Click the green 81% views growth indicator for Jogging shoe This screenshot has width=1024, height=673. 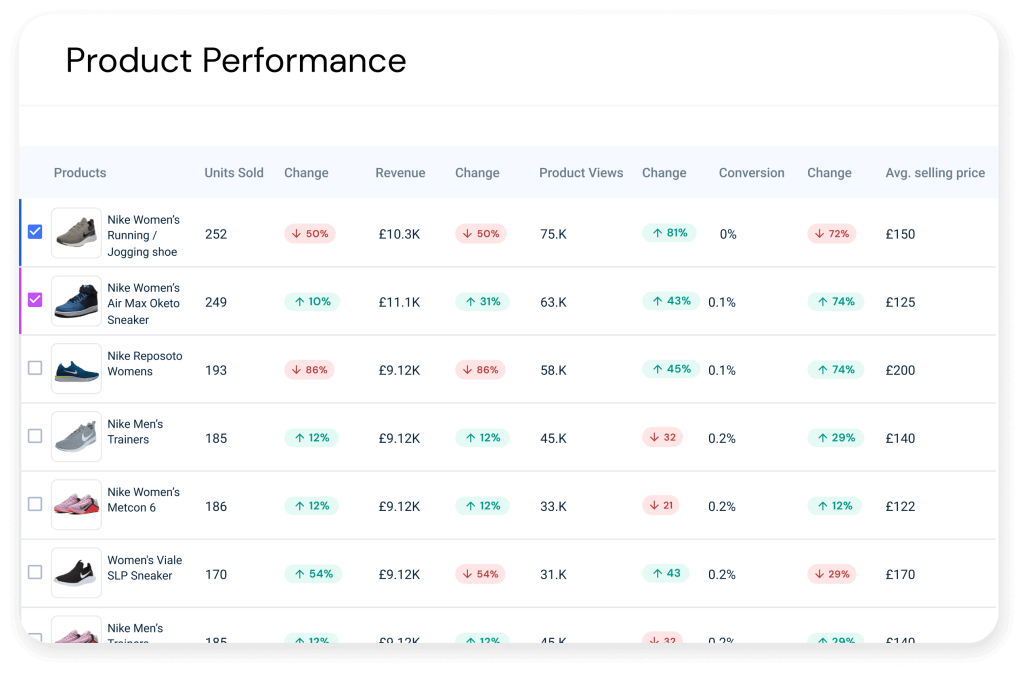[x=668, y=232]
